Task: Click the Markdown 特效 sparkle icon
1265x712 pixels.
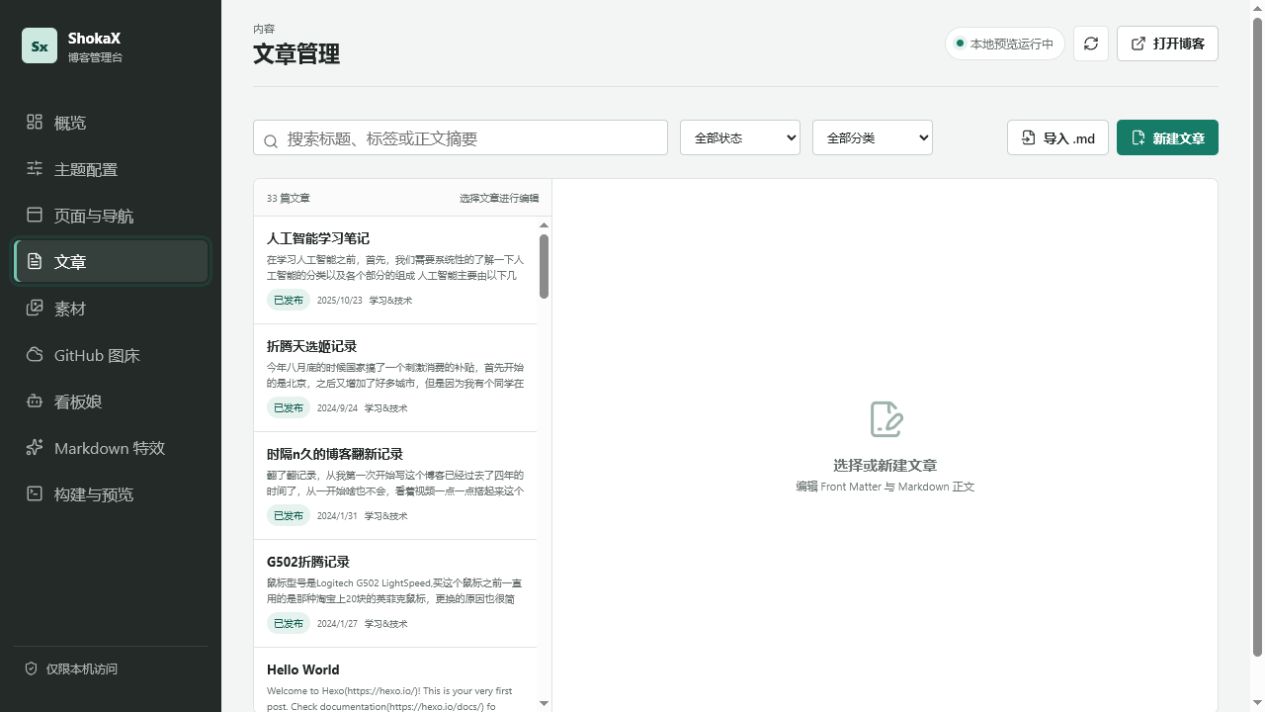Action: click(x=35, y=448)
